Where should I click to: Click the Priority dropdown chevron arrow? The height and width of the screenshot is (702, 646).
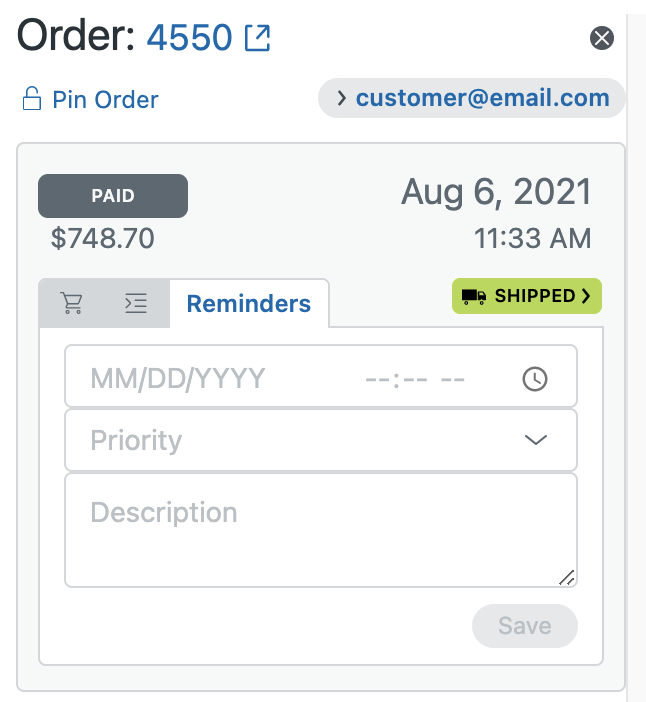point(535,440)
